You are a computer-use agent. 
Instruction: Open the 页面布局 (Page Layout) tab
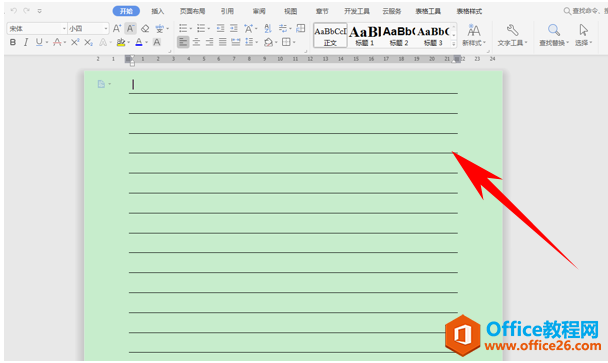pyautogui.click(x=192, y=11)
